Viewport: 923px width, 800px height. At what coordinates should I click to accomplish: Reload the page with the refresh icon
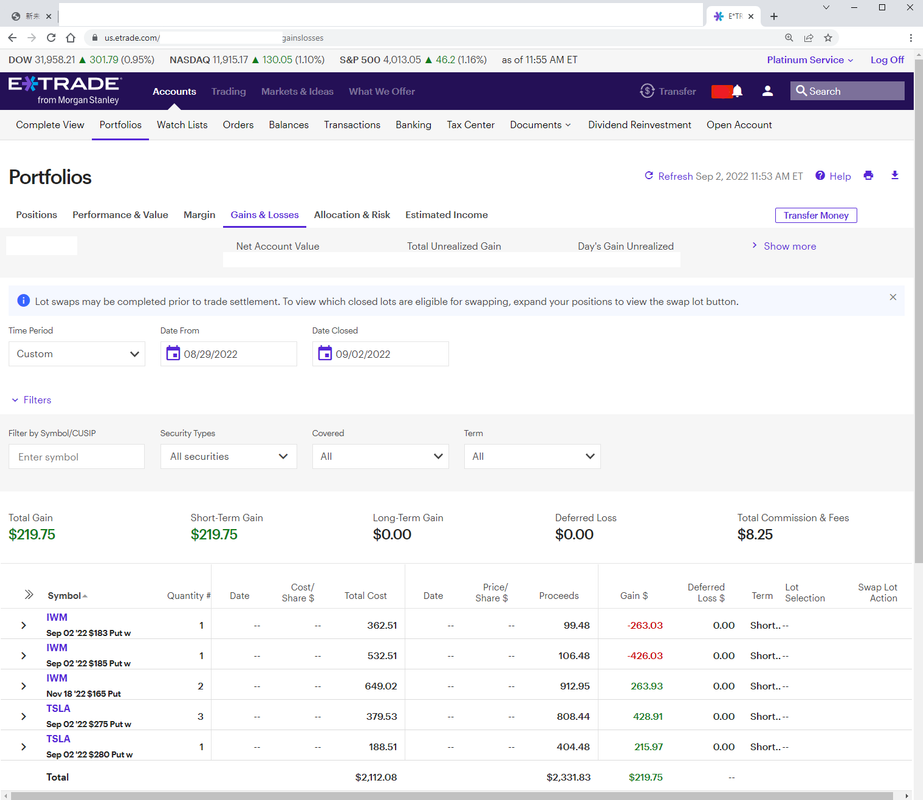point(51,38)
